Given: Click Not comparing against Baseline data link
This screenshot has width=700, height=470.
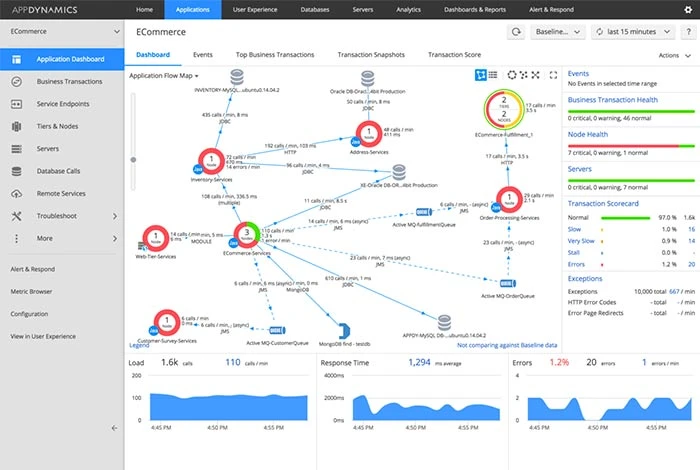Looking at the screenshot, I should [507, 345].
